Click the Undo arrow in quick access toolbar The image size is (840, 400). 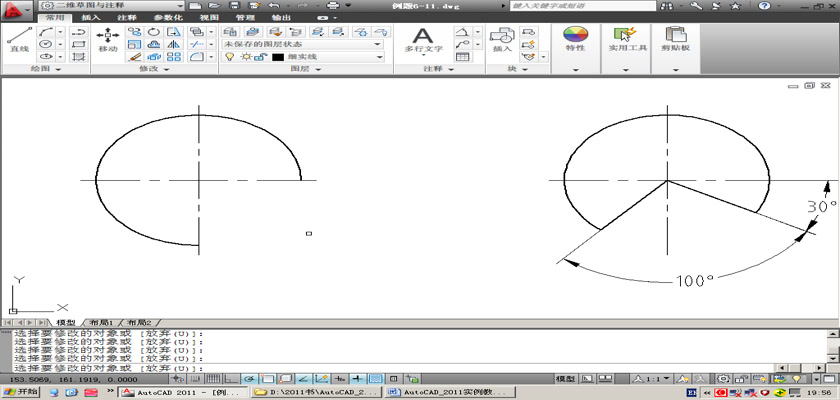click(274, 5)
